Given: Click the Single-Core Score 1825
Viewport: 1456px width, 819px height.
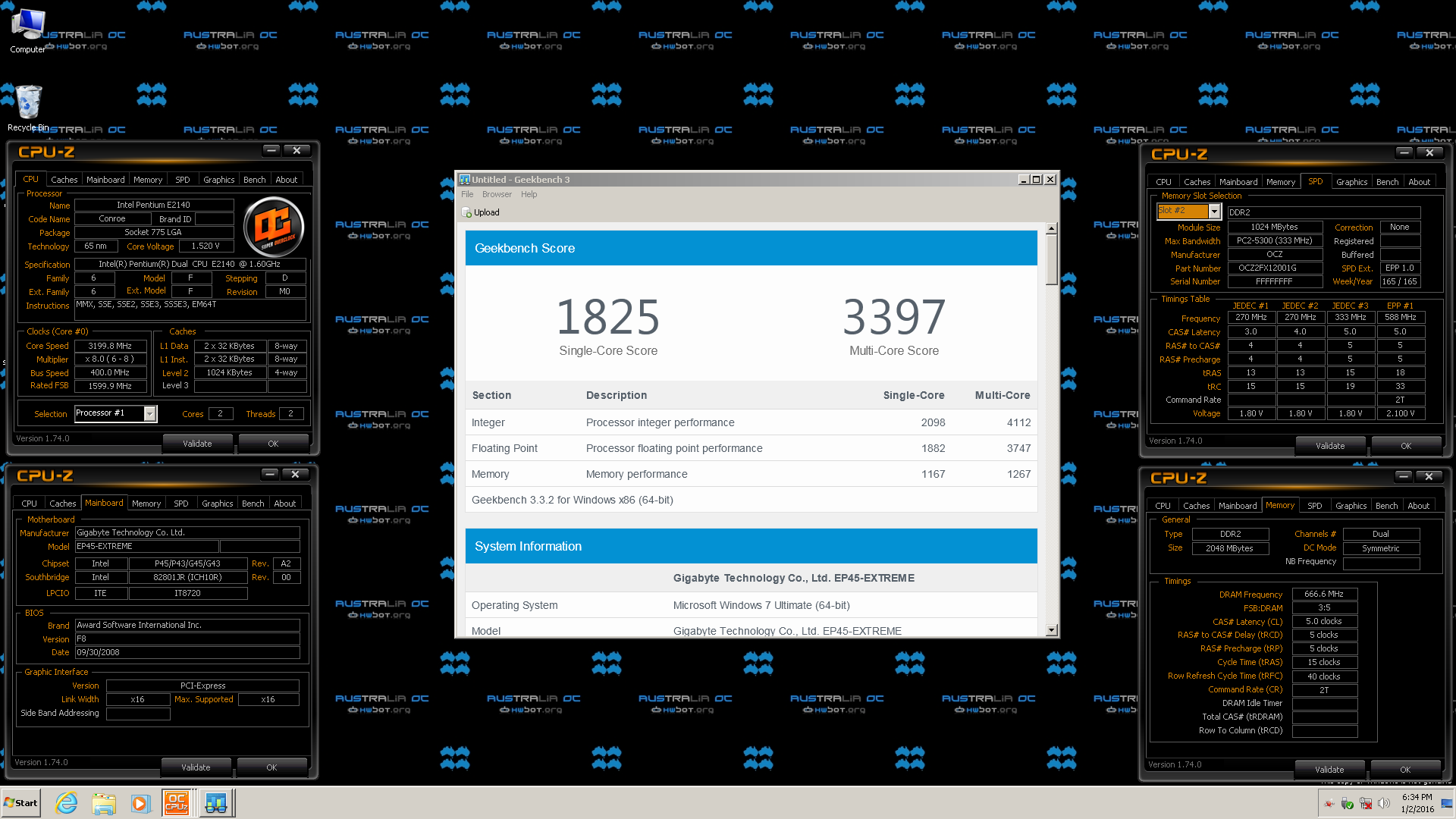Looking at the screenshot, I should [x=608, y=316].
